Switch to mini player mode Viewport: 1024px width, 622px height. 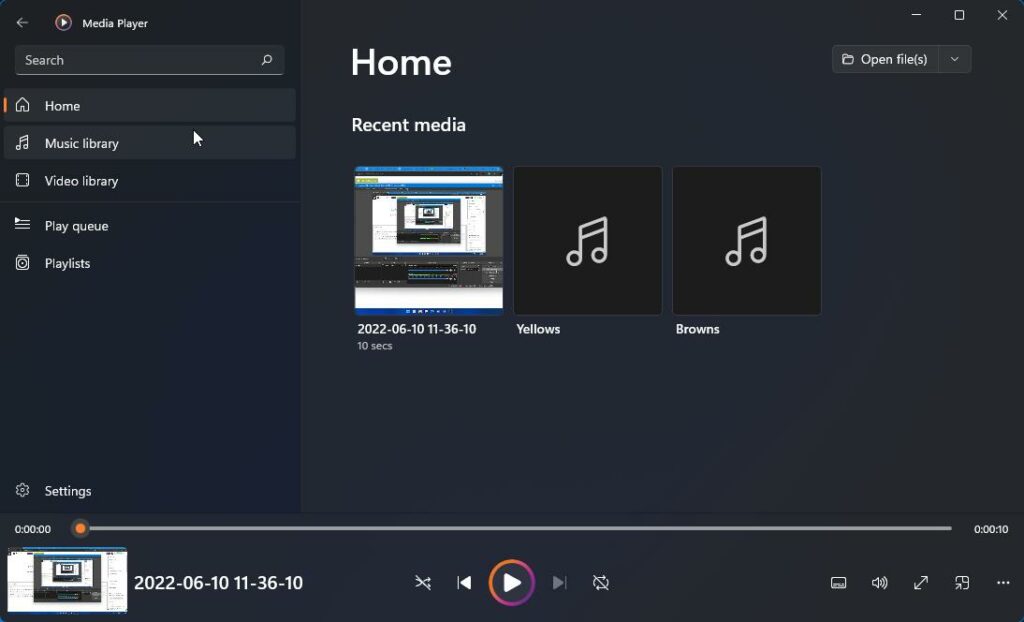click(x=961, y=582)
